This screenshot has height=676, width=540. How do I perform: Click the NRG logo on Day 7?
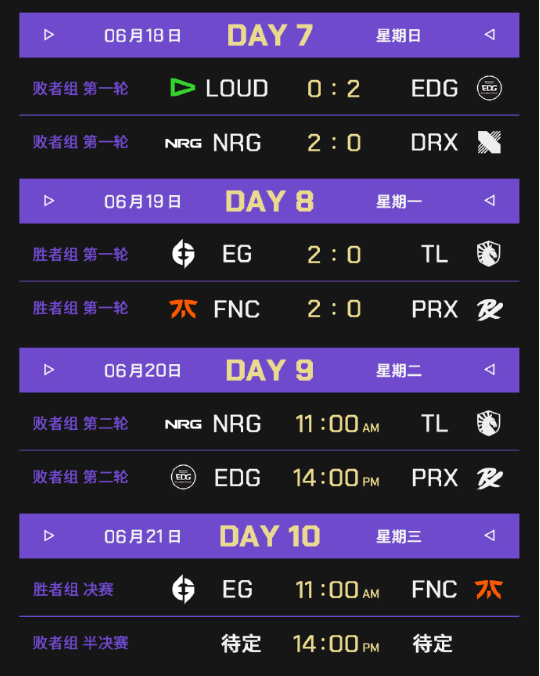(x=183, y=143)
